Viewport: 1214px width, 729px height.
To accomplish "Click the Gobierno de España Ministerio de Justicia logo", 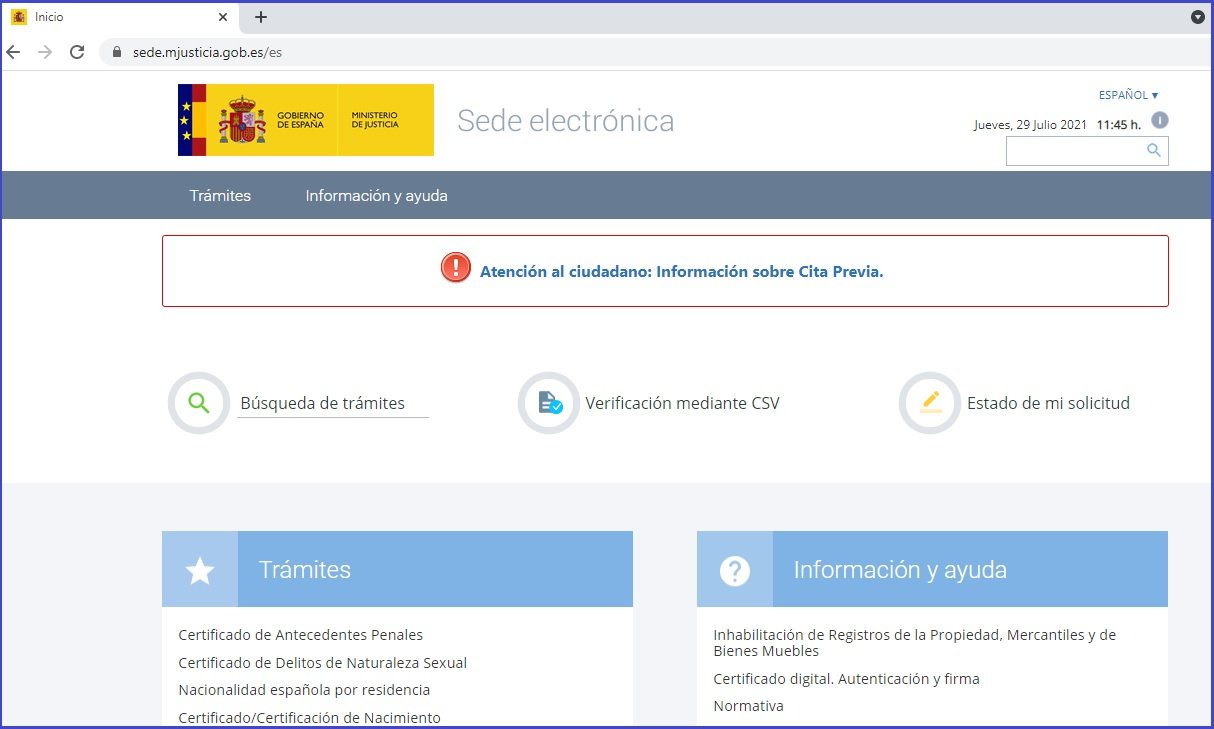I will (305, 120).
